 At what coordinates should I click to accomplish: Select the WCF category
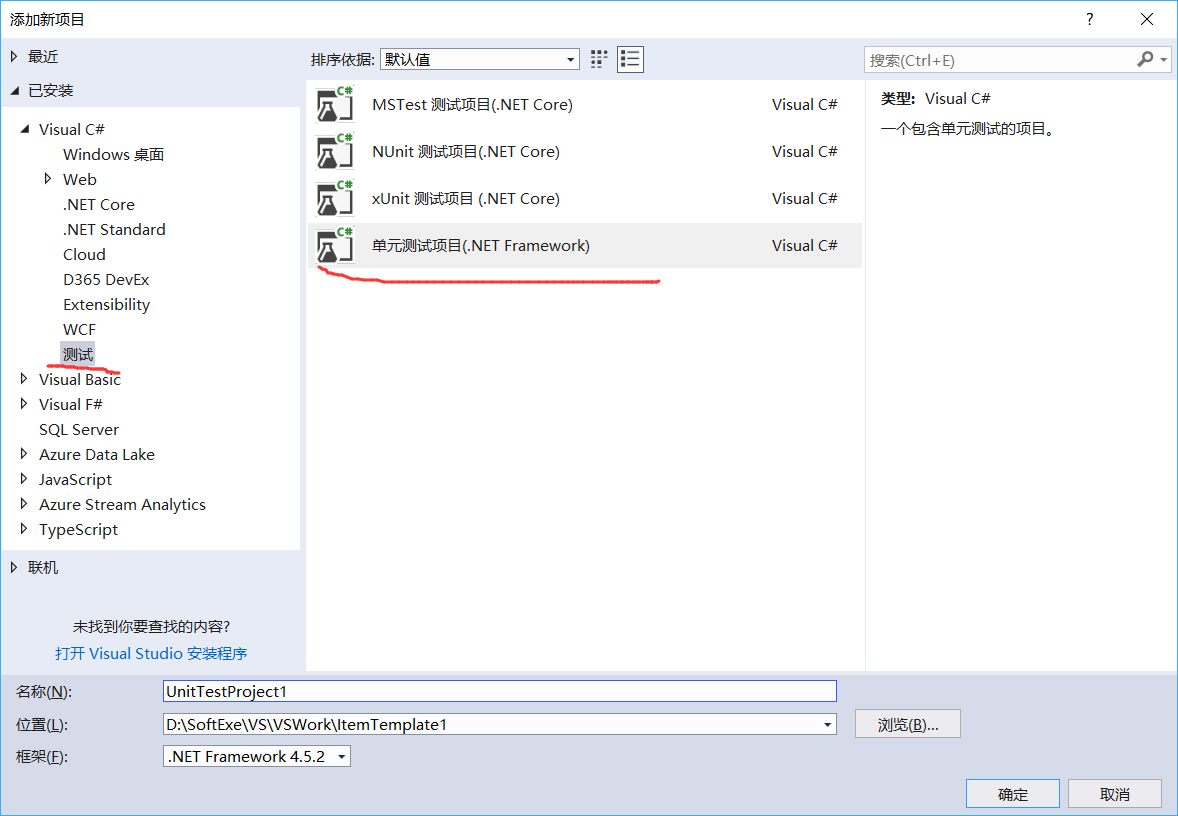click(80, 329)
